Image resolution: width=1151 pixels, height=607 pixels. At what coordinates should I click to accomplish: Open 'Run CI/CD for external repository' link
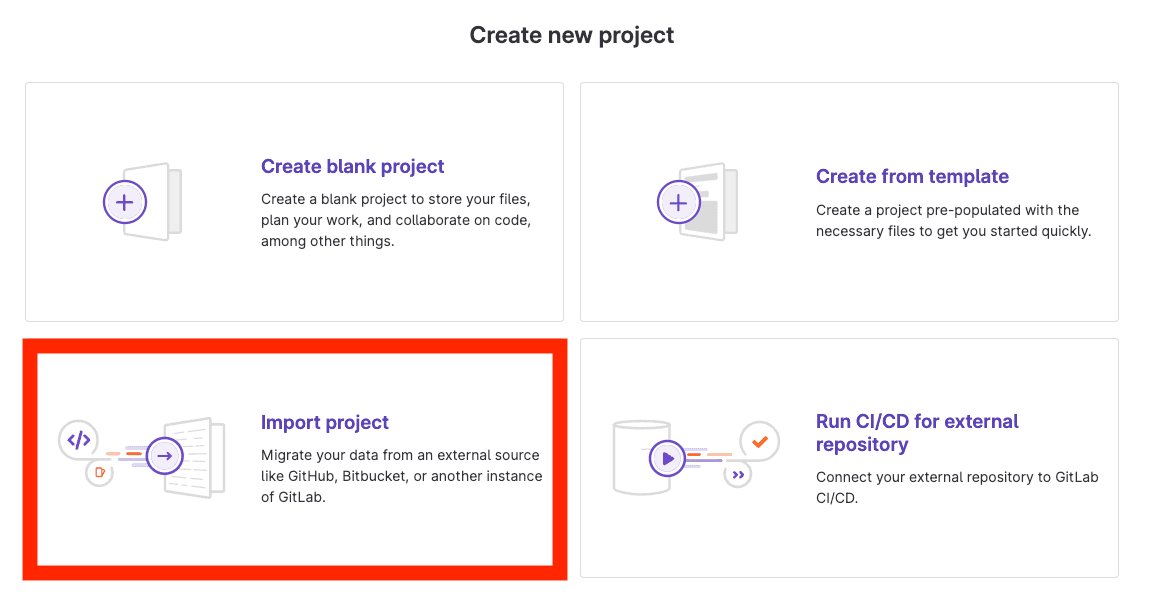[x=918, y=433]
